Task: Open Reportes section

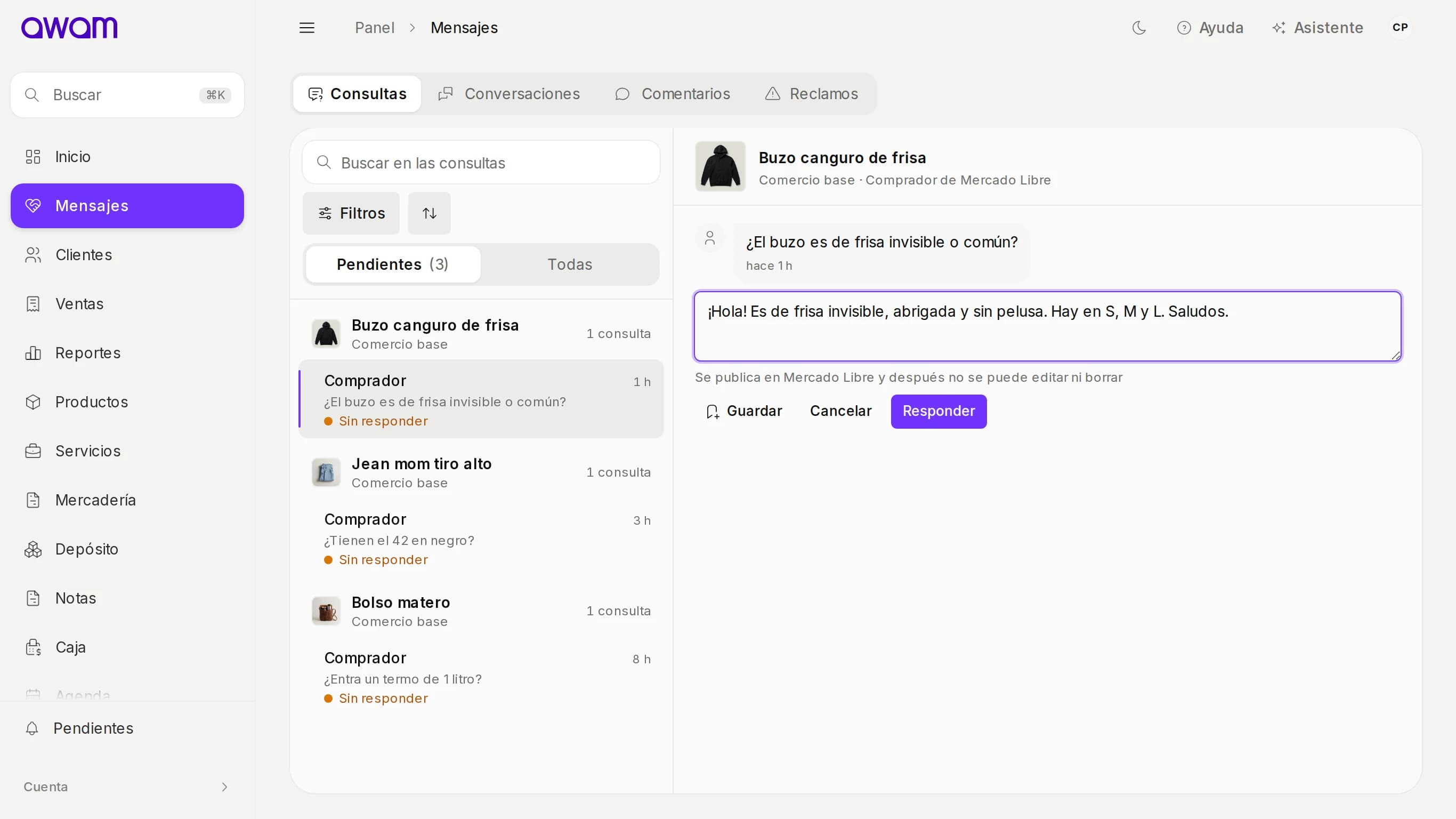Action: [x=127, y=353]
